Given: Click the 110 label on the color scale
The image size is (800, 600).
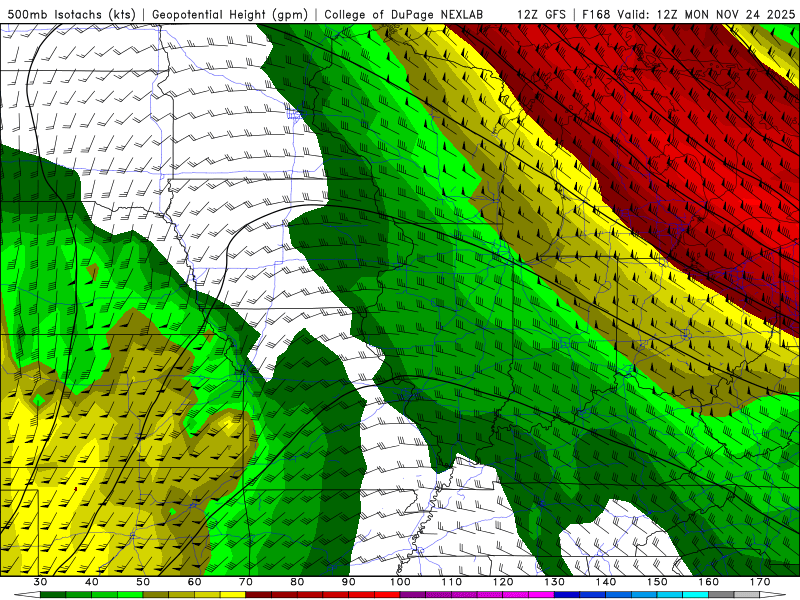Looking at the screenshot, I should 452,582.
